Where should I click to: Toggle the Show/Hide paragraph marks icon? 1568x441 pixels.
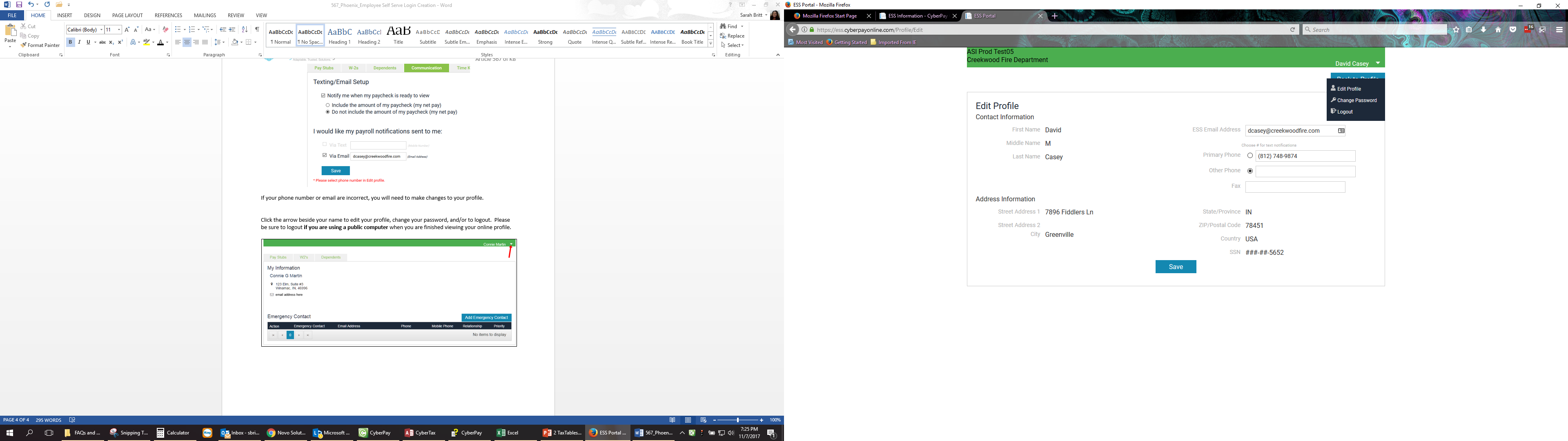click(257, 29)
